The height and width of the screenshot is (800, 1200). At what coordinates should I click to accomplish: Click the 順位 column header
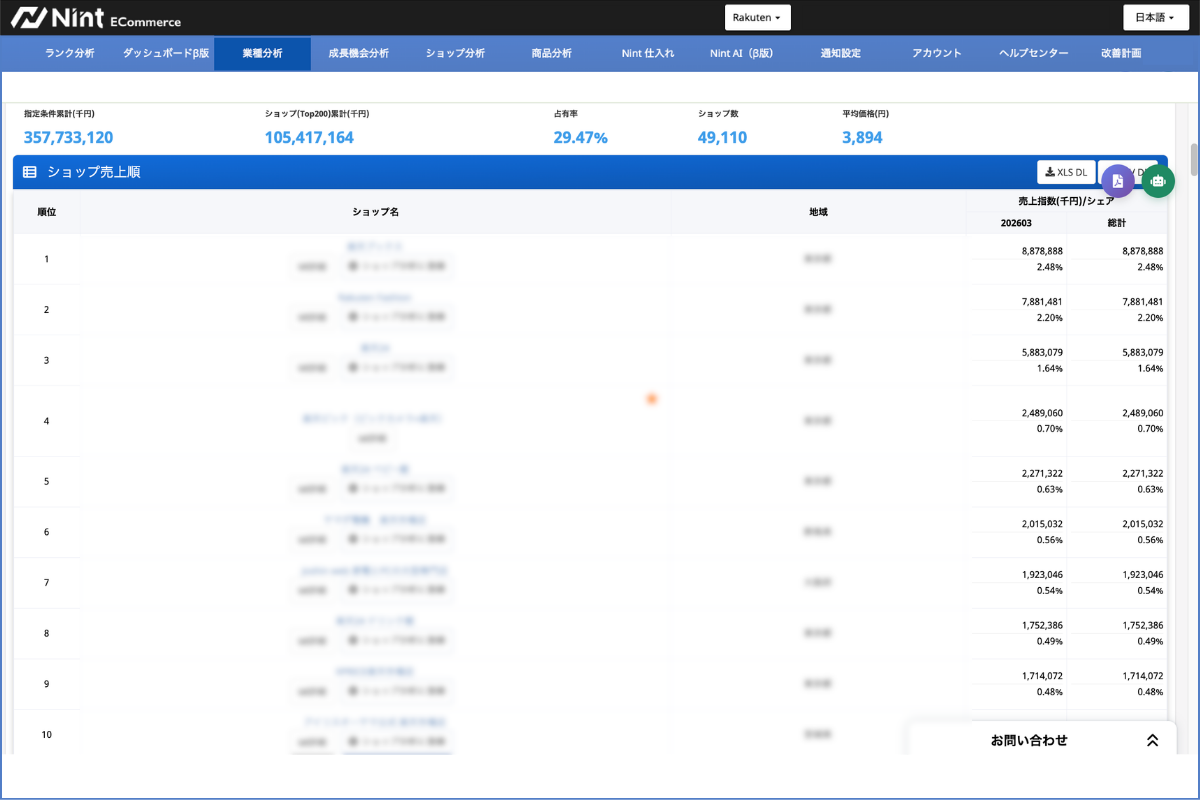coord(47,212)
